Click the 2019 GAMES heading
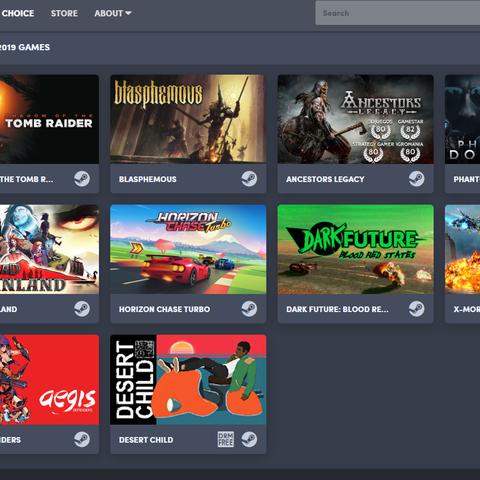This screenshot has width=480, height=480. [25, 47]
